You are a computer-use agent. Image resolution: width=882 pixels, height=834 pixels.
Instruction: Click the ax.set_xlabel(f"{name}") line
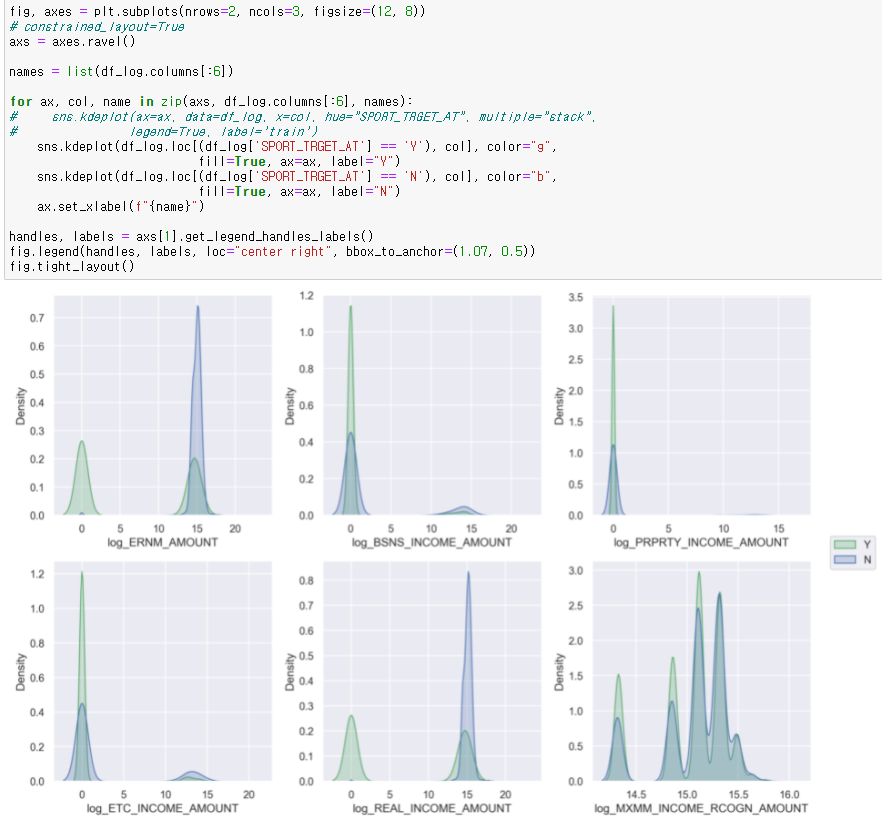pos(121,206)
